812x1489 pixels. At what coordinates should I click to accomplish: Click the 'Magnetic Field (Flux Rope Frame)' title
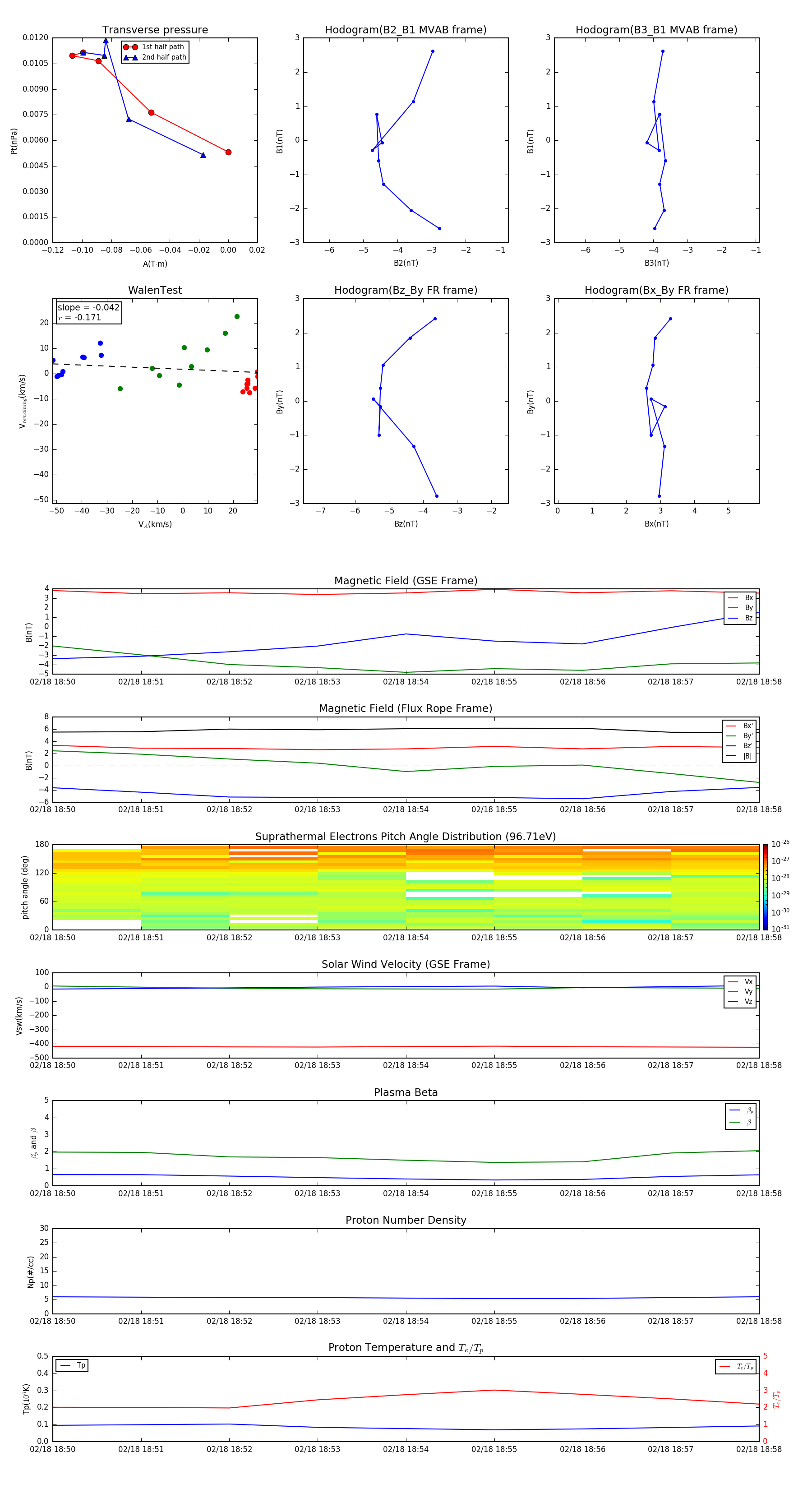[x=406, y=709]
